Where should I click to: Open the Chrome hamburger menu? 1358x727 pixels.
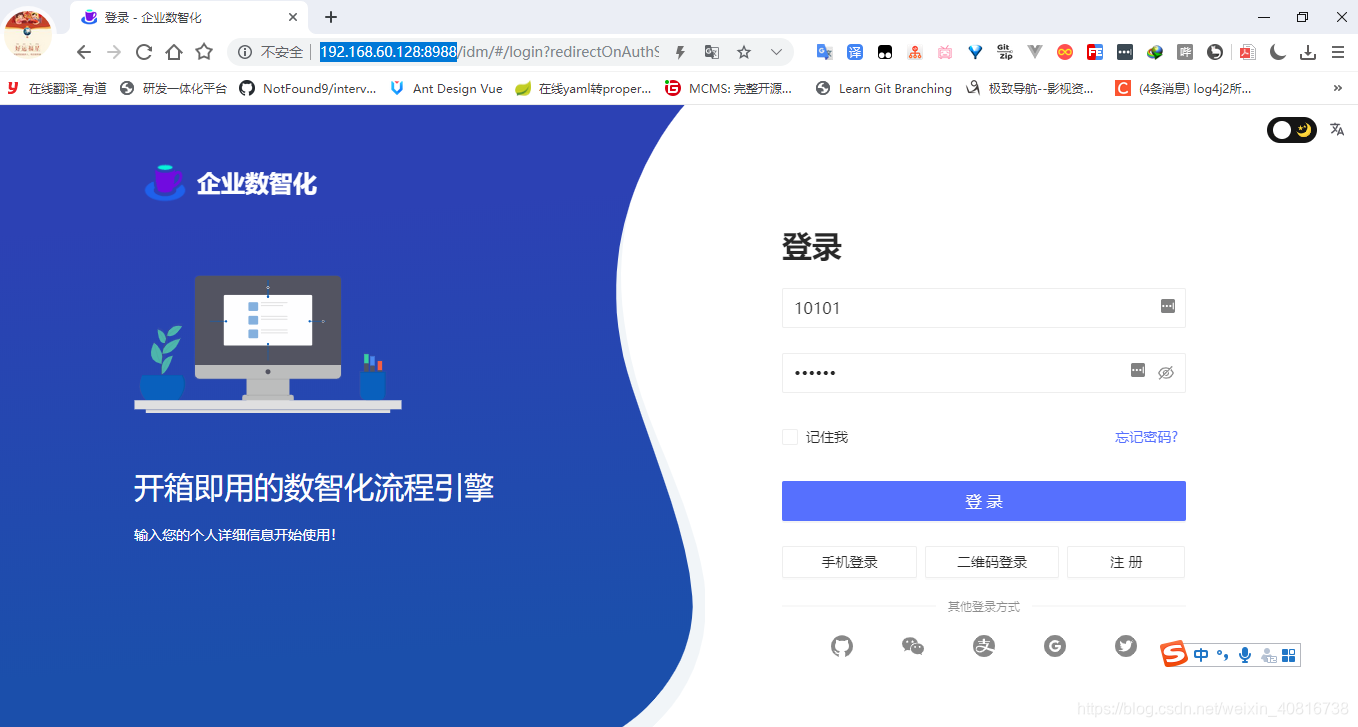pos(1338,51)
